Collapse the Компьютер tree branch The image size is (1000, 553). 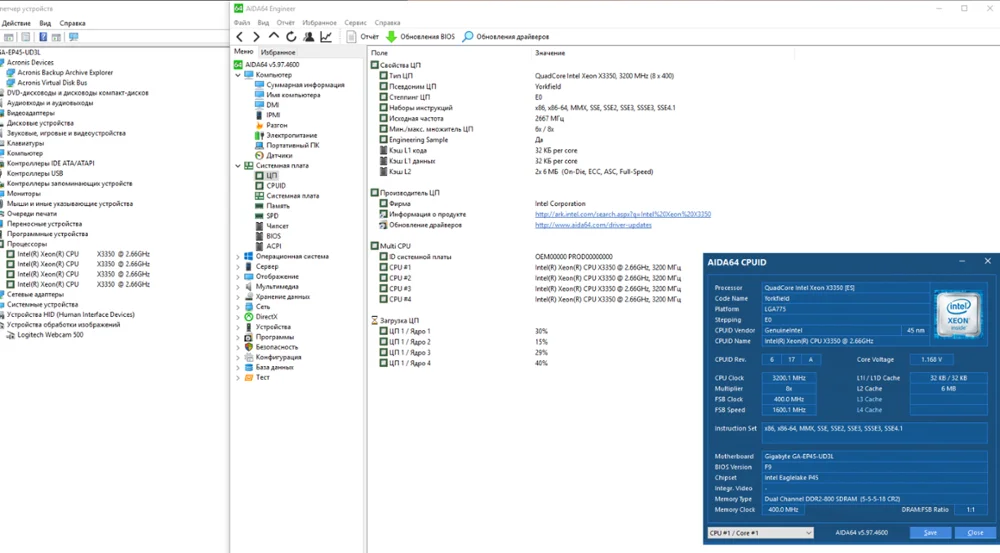pyautogui.click(x=238, y=75)
